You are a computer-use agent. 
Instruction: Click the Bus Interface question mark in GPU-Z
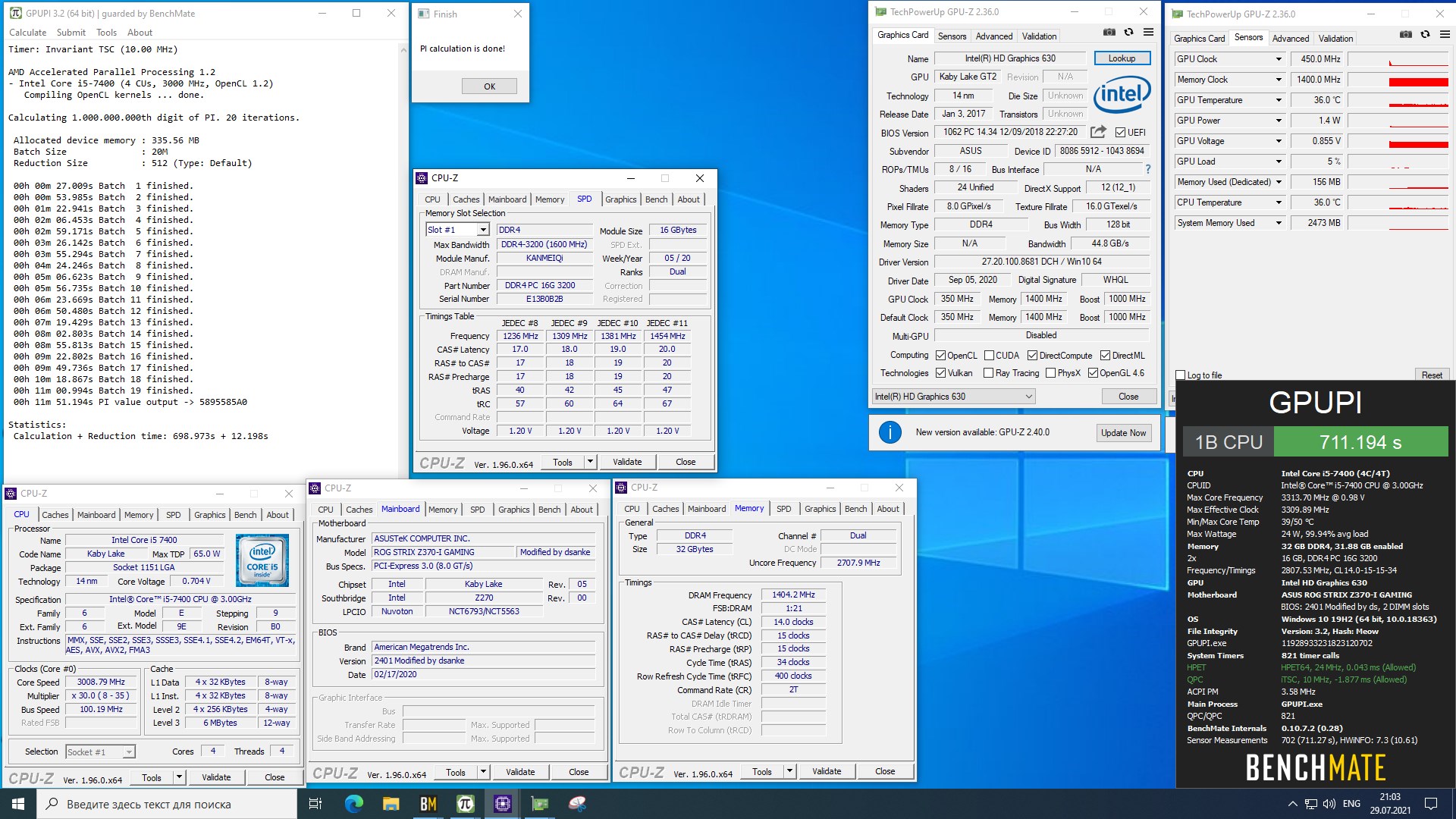pos(1147,169)
